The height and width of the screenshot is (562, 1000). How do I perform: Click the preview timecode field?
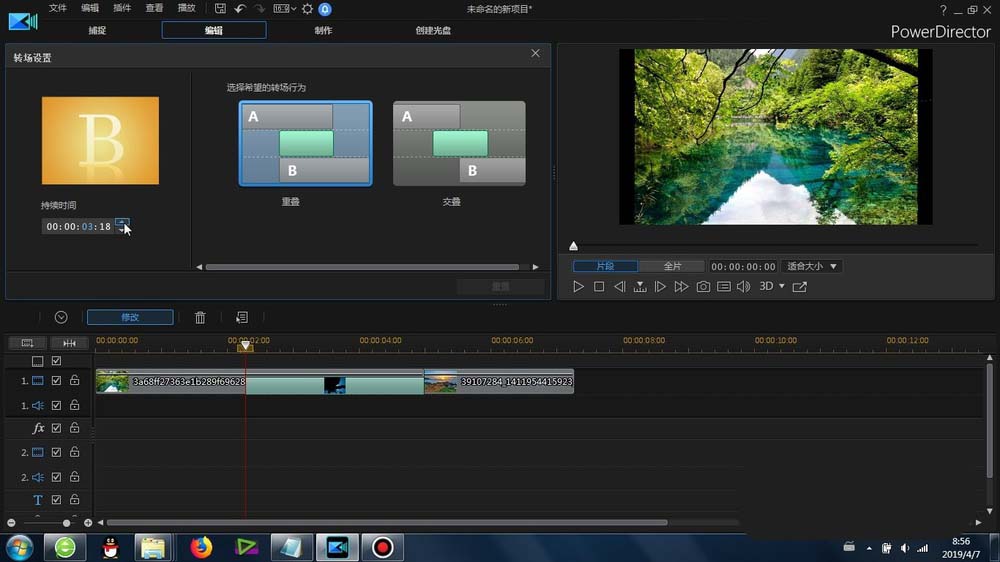pos(743,267)
